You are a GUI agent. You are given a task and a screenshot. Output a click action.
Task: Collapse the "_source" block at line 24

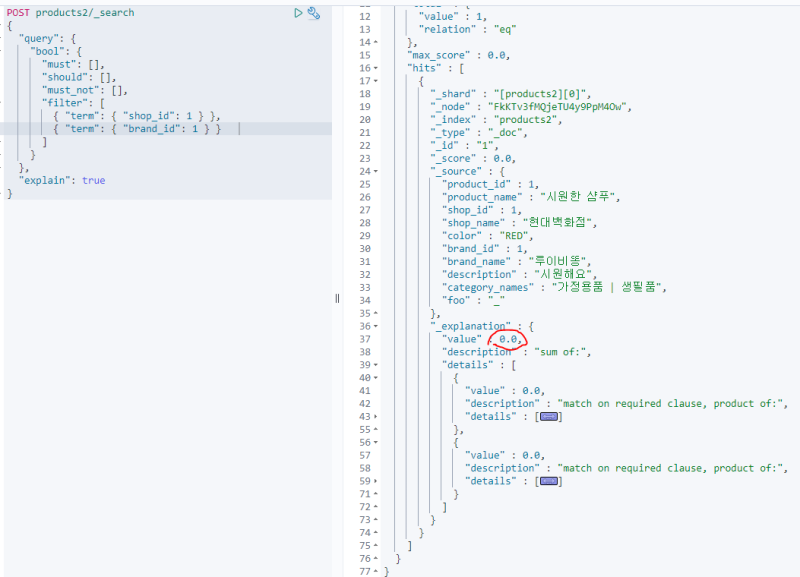pos(376,171)
